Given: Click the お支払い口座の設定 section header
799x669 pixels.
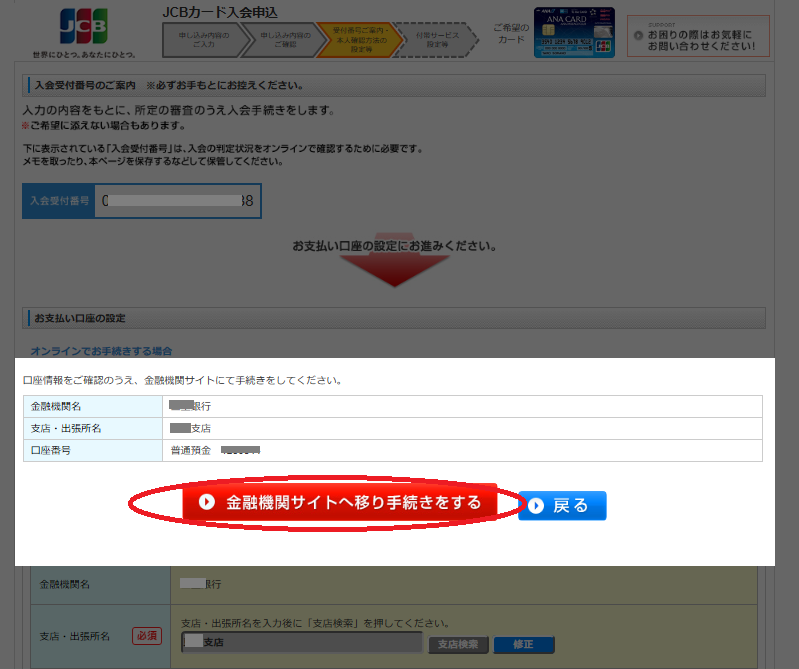Looking at the screenshot, I should (394, 318).
